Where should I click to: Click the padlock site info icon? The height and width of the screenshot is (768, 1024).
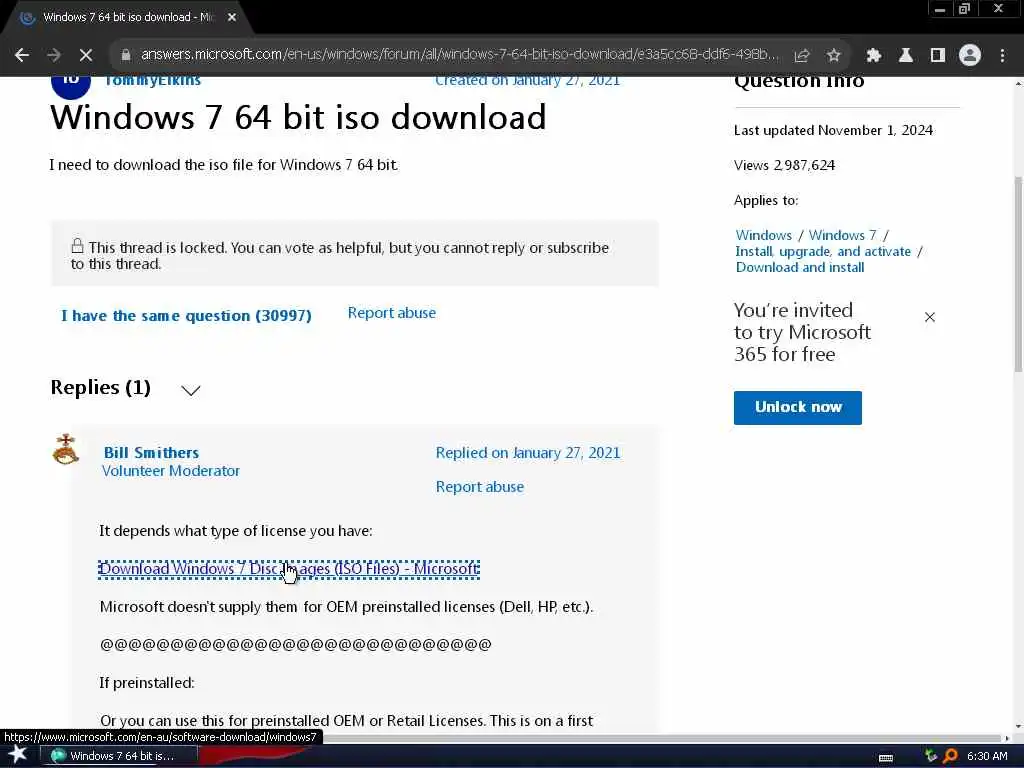126,56
